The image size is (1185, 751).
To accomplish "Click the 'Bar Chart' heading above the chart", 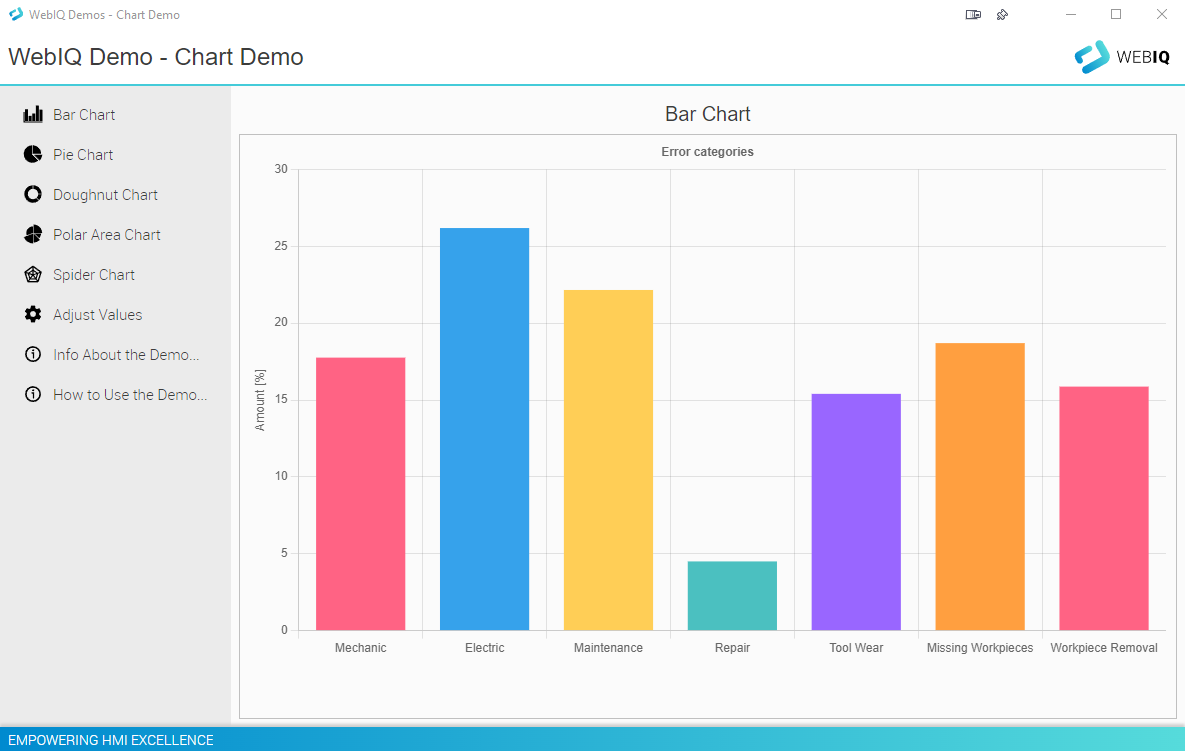I will pyautogui.click(x=707, y=114).
